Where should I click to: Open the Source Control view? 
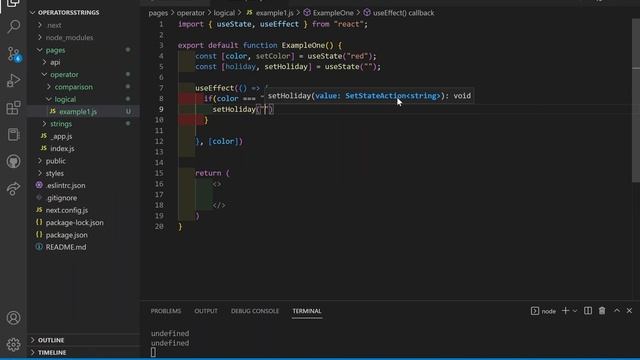coord(13,54)
